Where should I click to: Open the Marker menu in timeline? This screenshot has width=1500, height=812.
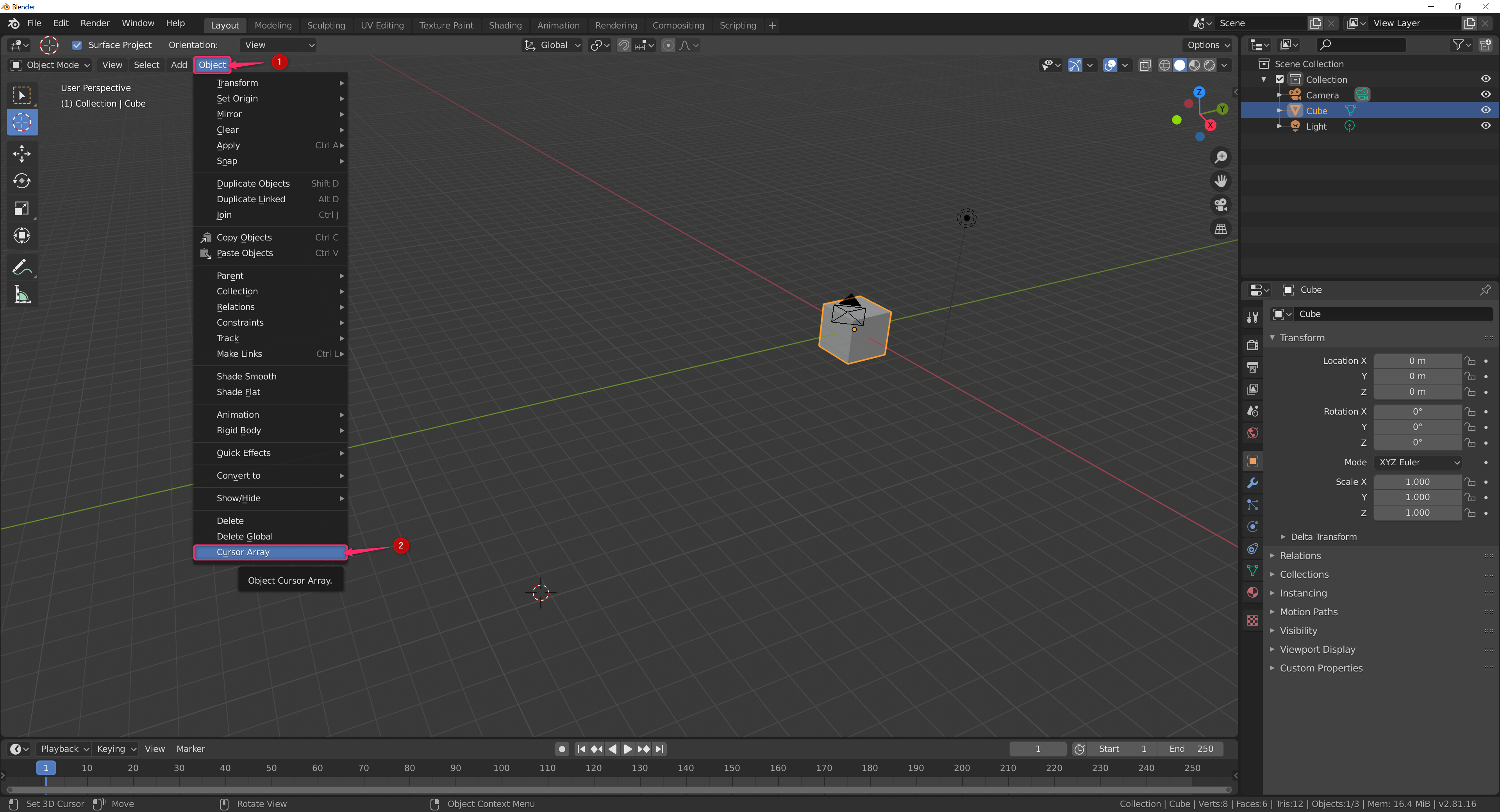click(x=191, y=748)
